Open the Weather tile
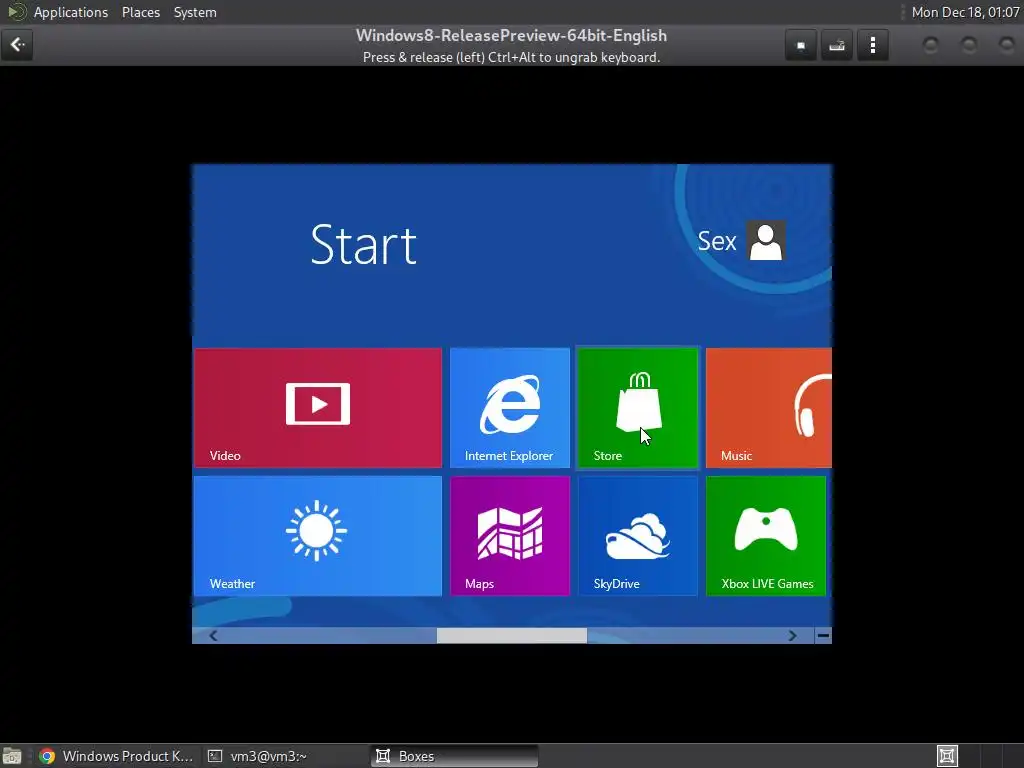Image resolution: width=1024 pixels, height=768 pixels. coord(317,536)
